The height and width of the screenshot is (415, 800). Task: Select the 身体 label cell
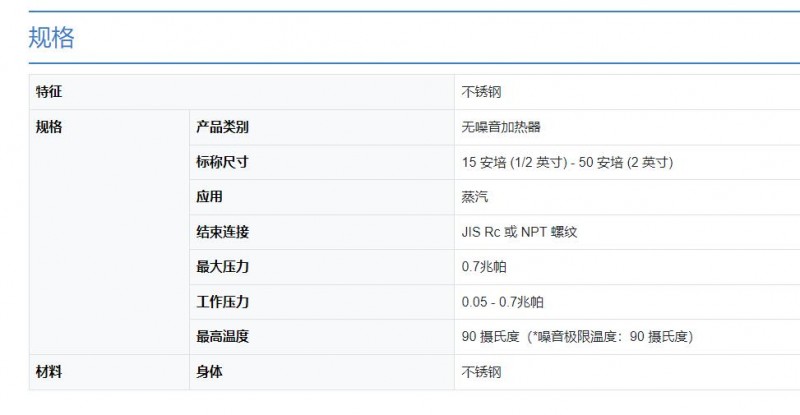[322, 372]
